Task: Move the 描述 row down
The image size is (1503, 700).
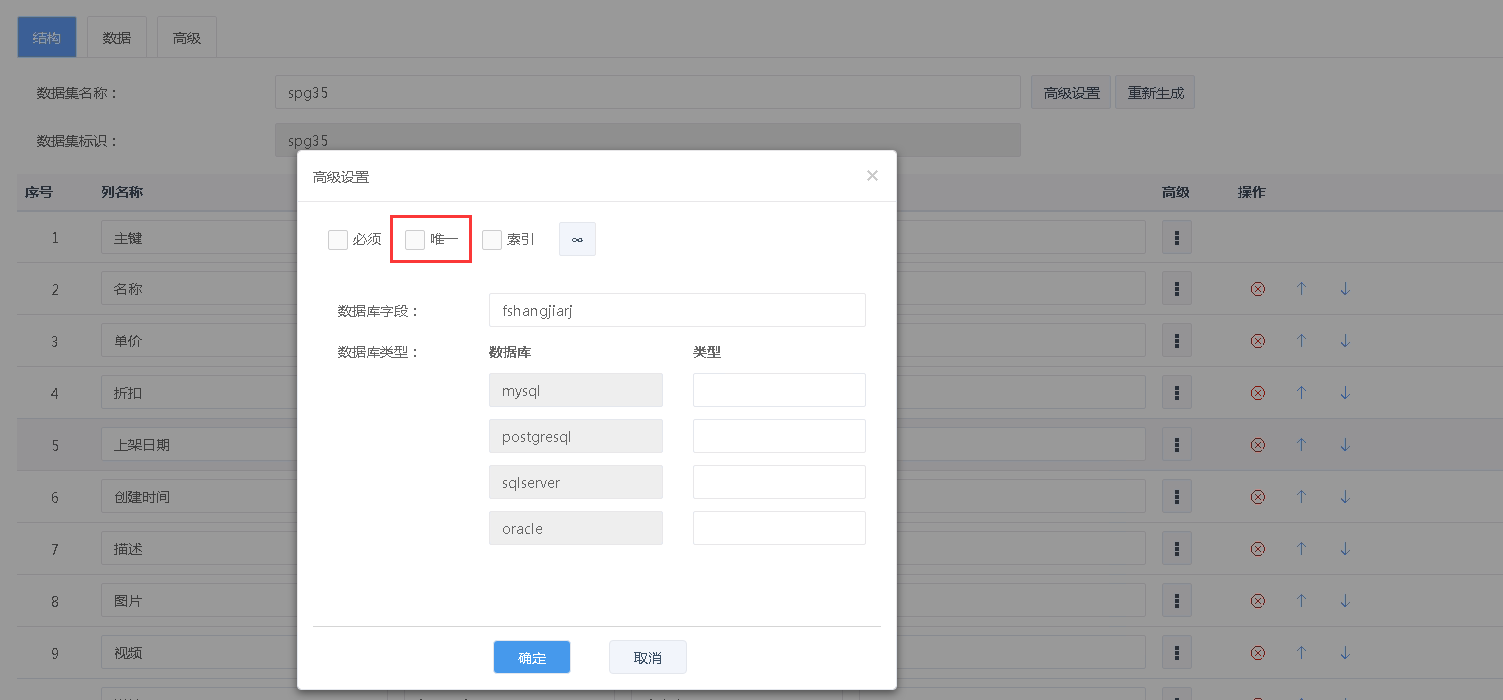Action: 1345,549
